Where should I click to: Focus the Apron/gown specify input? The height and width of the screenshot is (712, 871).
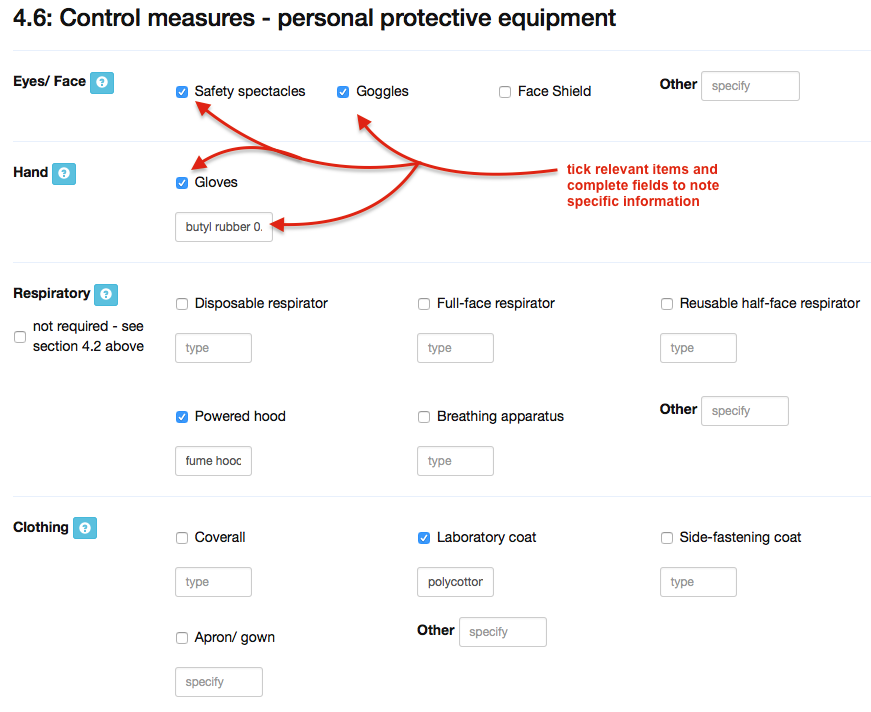pyautogui.click(x=219, y=682)
